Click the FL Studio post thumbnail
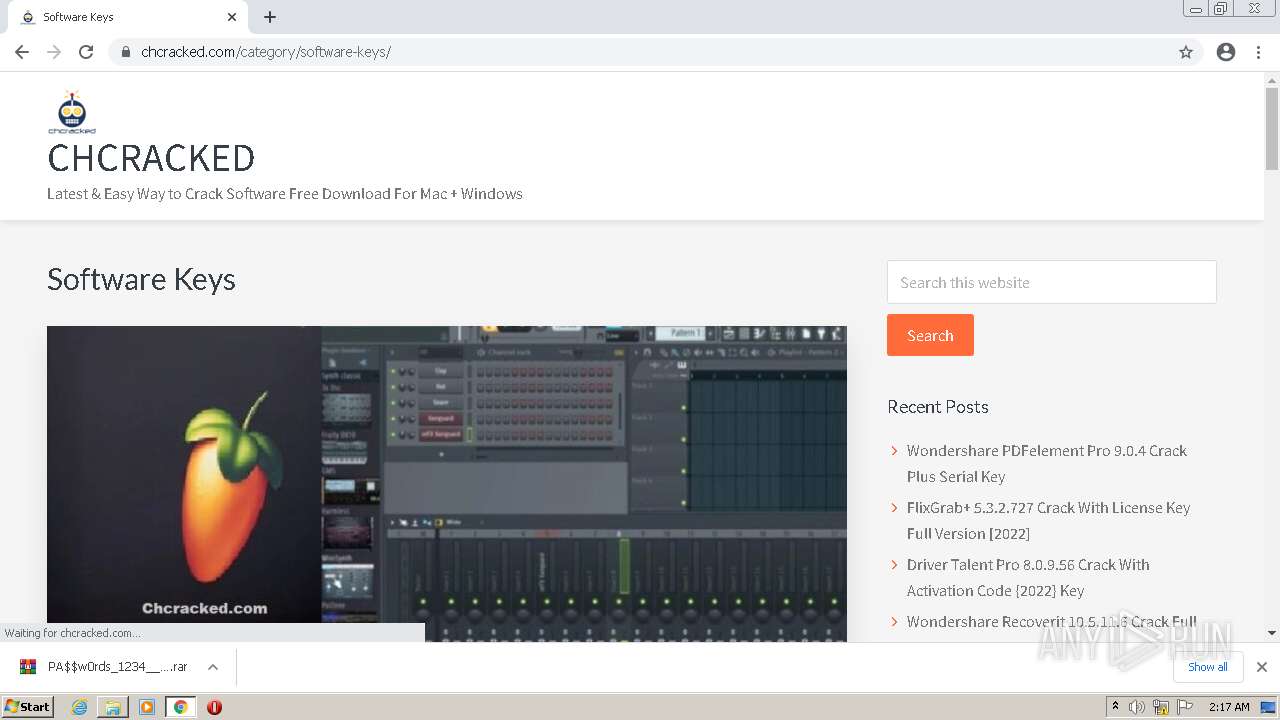The image size is (1280, 720). (447, 483)
